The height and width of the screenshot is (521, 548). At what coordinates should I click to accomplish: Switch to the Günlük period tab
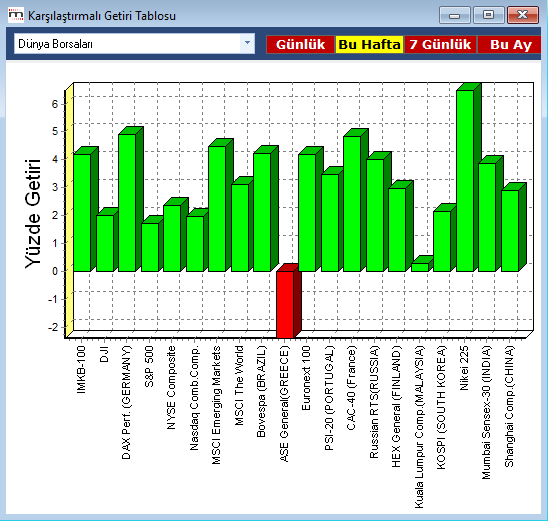click(300, 44)
